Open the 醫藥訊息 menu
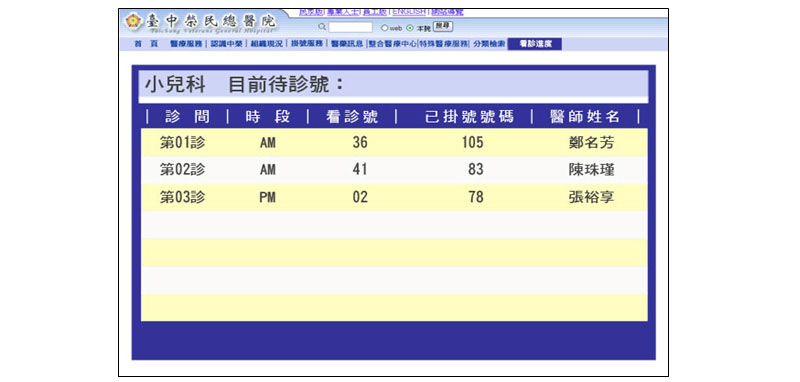The height and width of the screenshot is (382, 800). pyautogui.click(x=347, y=44)
